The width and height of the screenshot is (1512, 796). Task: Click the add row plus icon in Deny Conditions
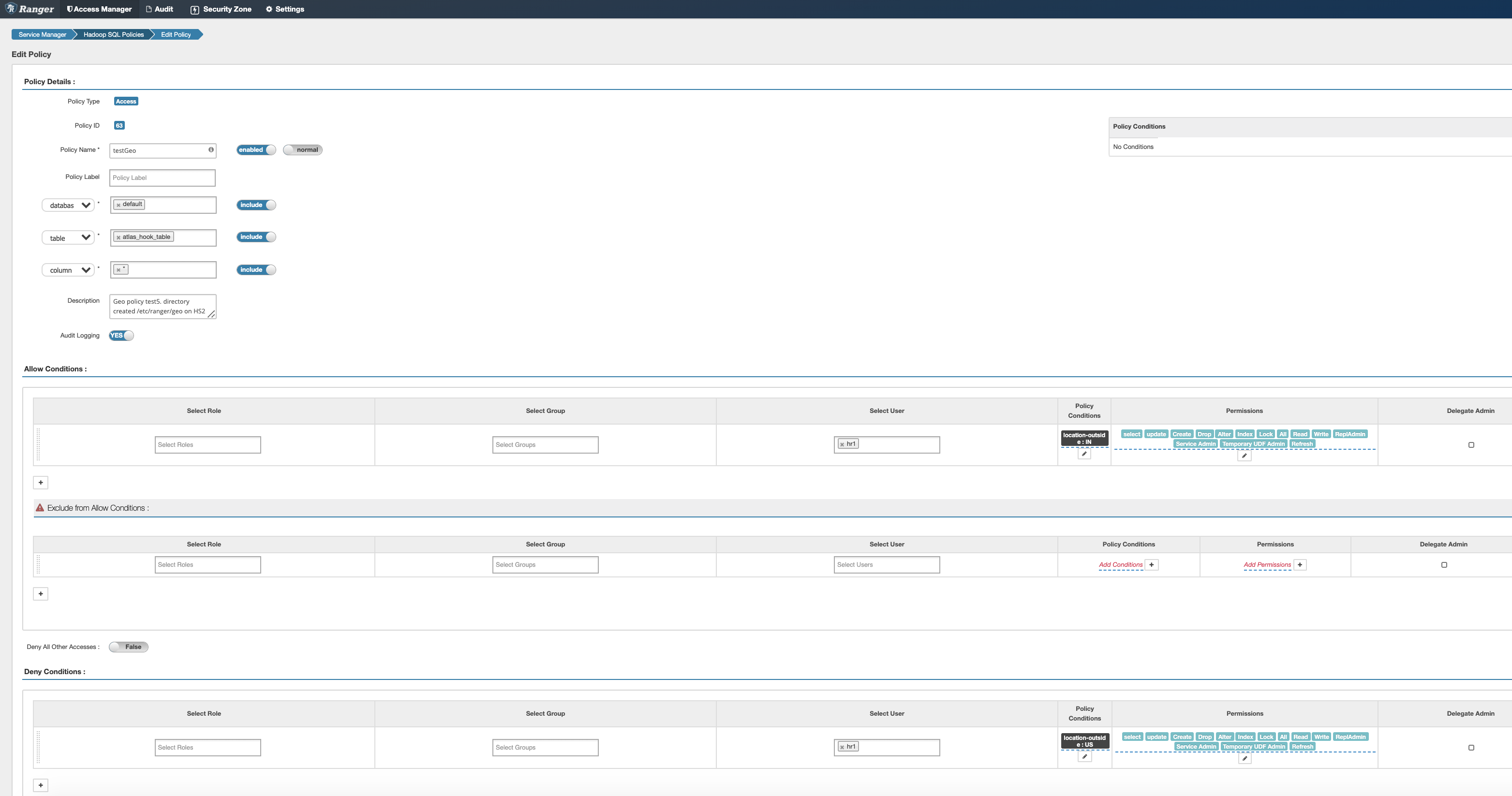(40, 785)
